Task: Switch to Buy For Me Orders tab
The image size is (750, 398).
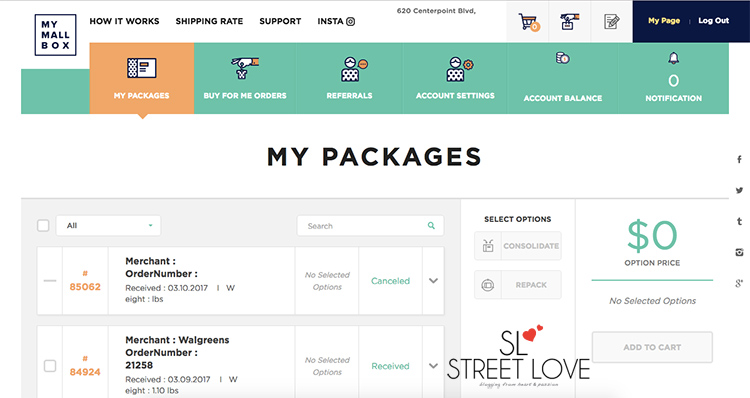Action: [245, 78]
